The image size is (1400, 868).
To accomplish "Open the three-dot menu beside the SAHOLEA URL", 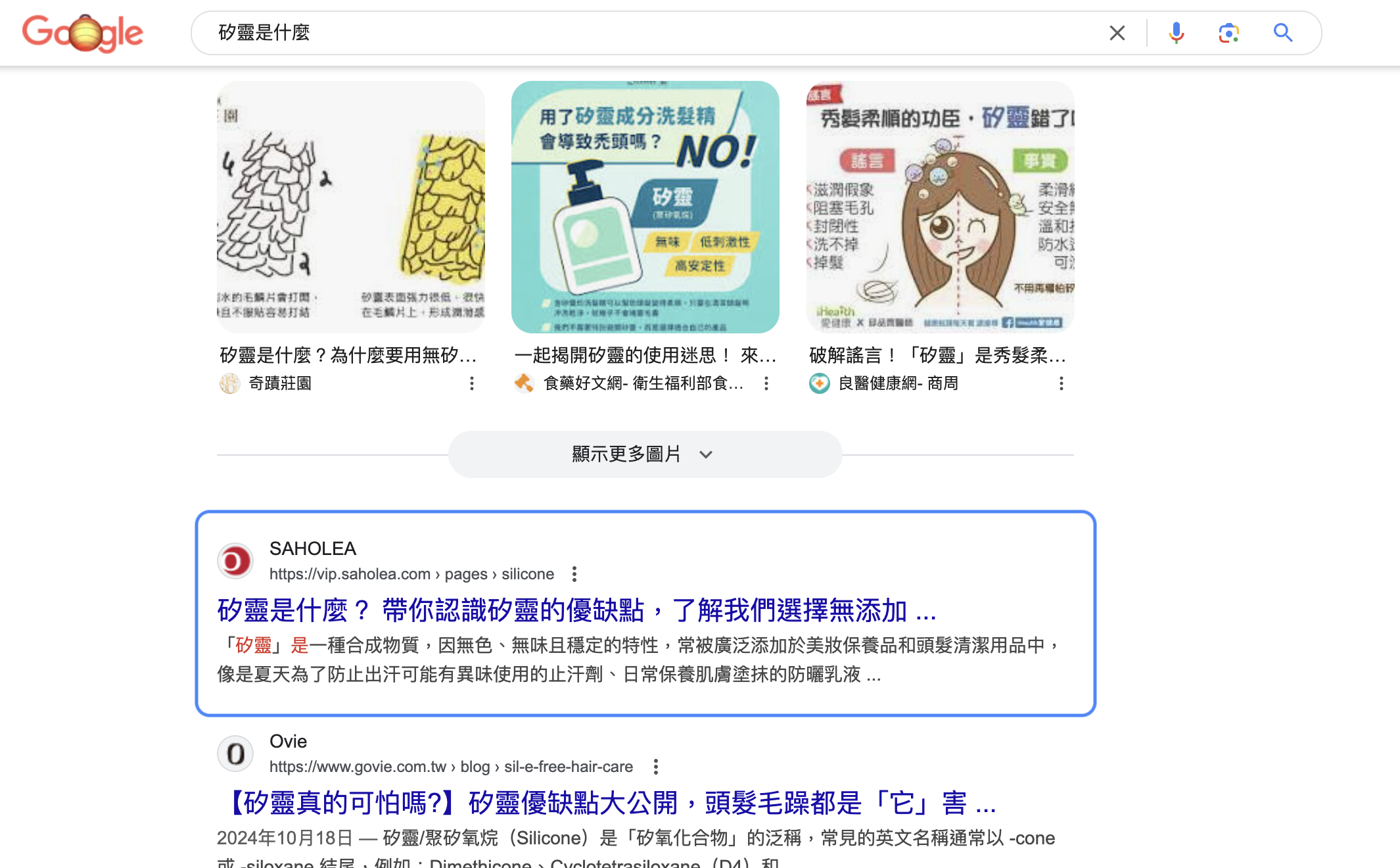I will [x=574, y=574].
